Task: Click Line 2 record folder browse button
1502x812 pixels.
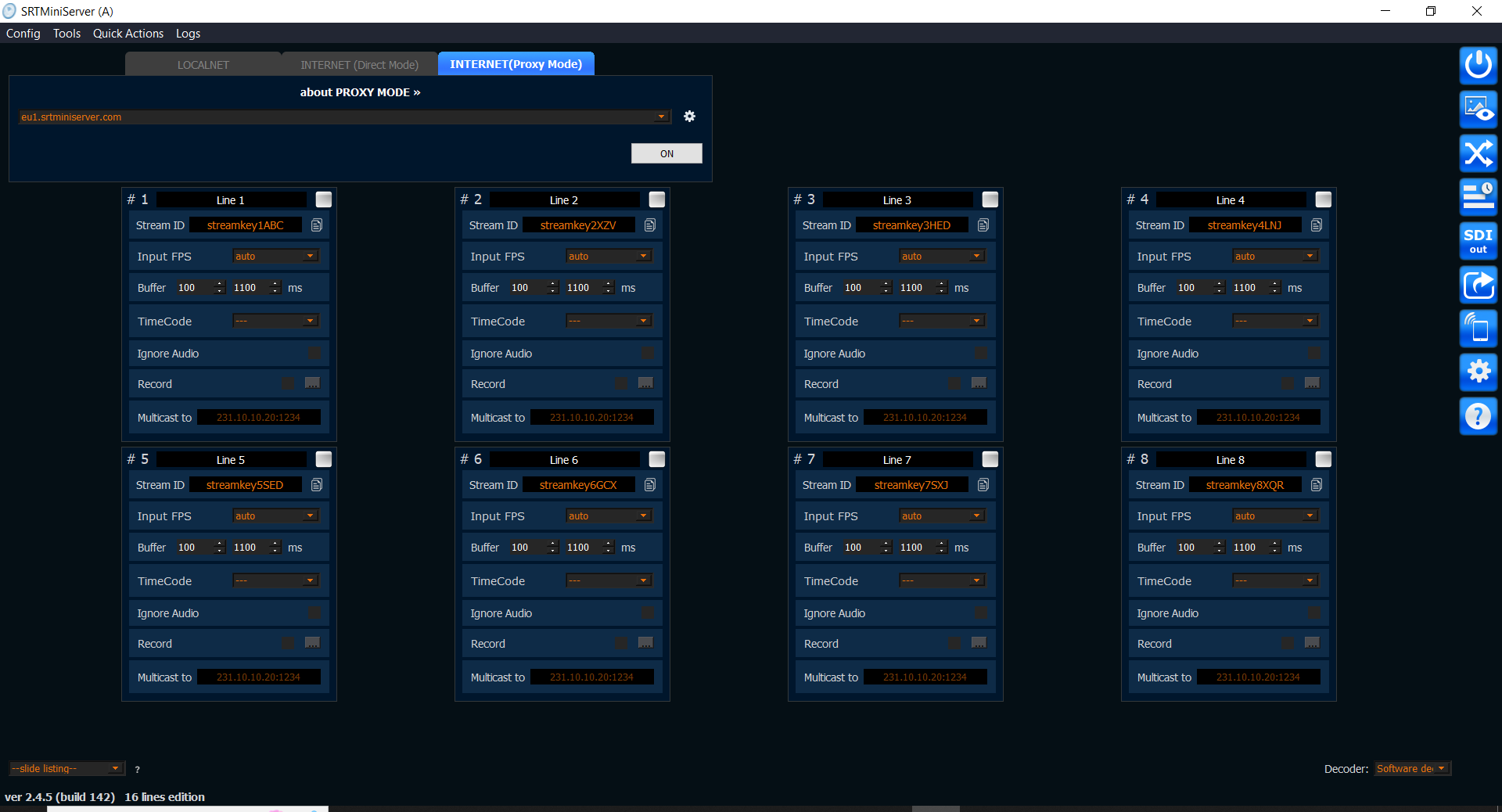Action: [x=645, y=383]
